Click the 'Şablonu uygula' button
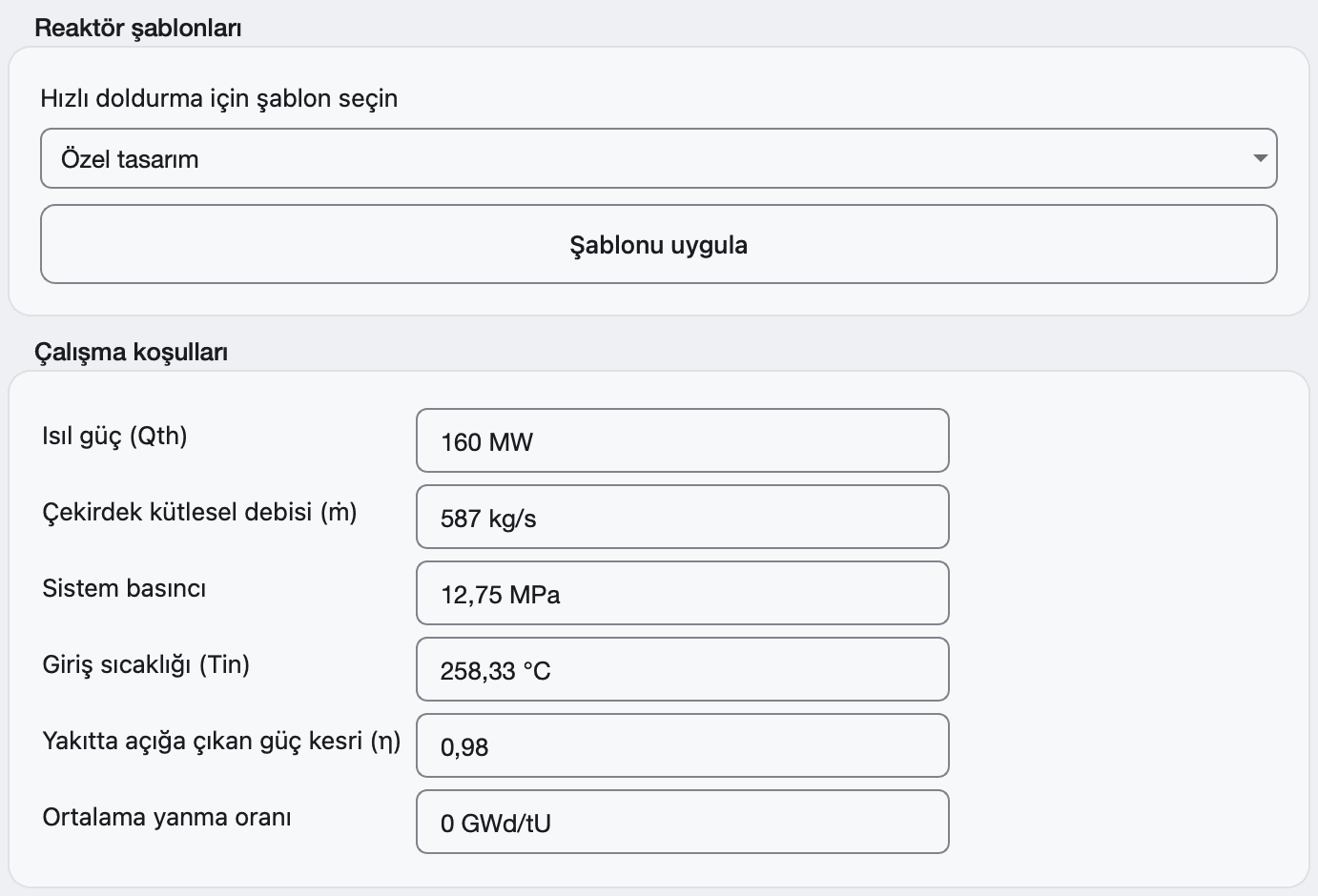Image resolution: width=1318 pixels, height=896 pixels. 658,244
